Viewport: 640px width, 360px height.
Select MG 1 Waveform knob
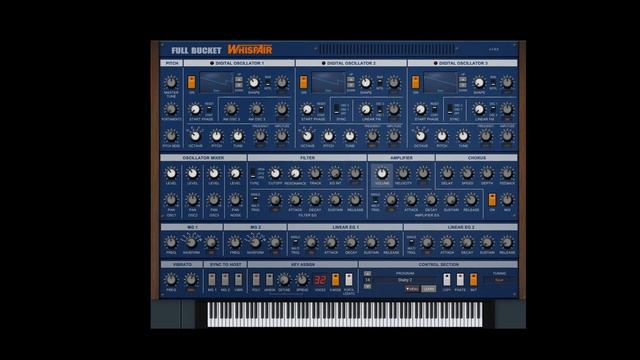[191, 243]
